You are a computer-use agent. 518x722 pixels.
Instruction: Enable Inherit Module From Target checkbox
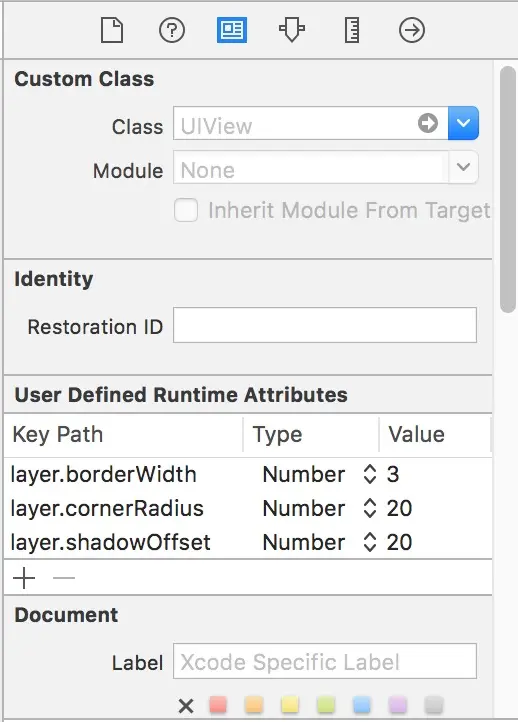click(186, 210)
